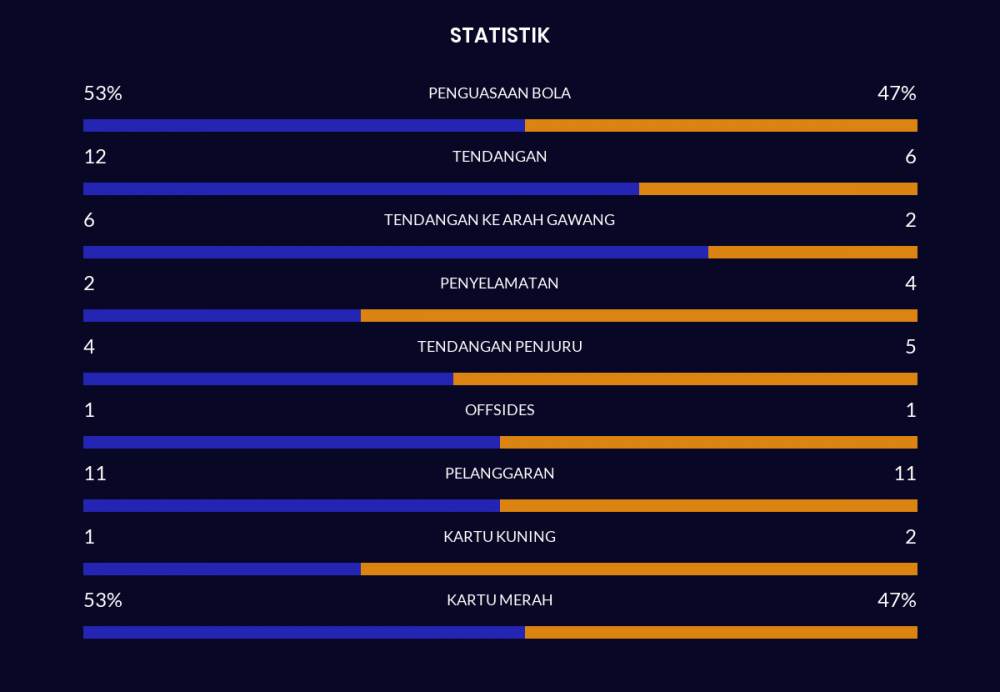
Task: Select the PENGUASAAN BOLA label
Action: (x=499, y=93)
